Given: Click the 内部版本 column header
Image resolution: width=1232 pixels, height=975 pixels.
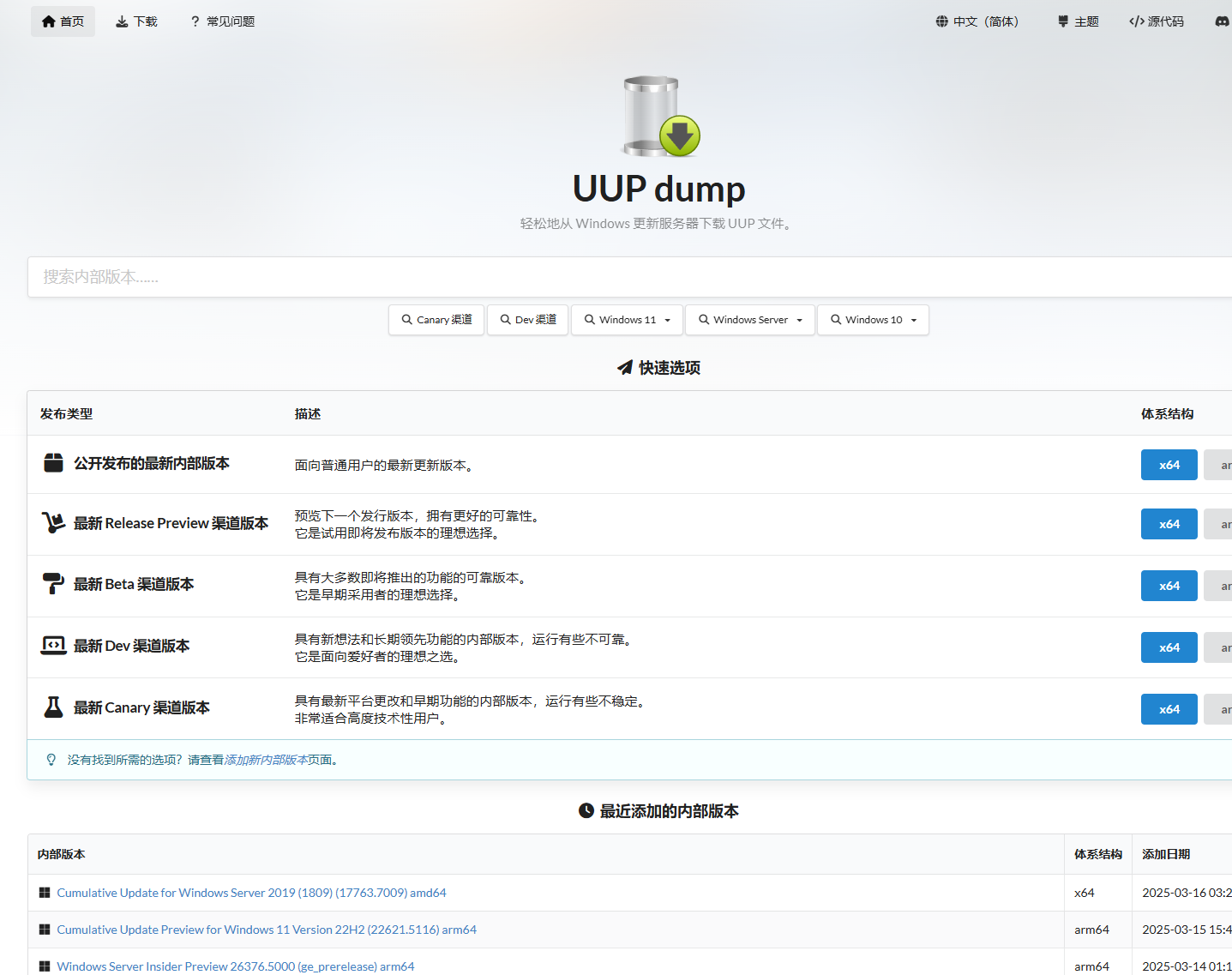Looking at the screenshot, I should (x=61, y=854).
